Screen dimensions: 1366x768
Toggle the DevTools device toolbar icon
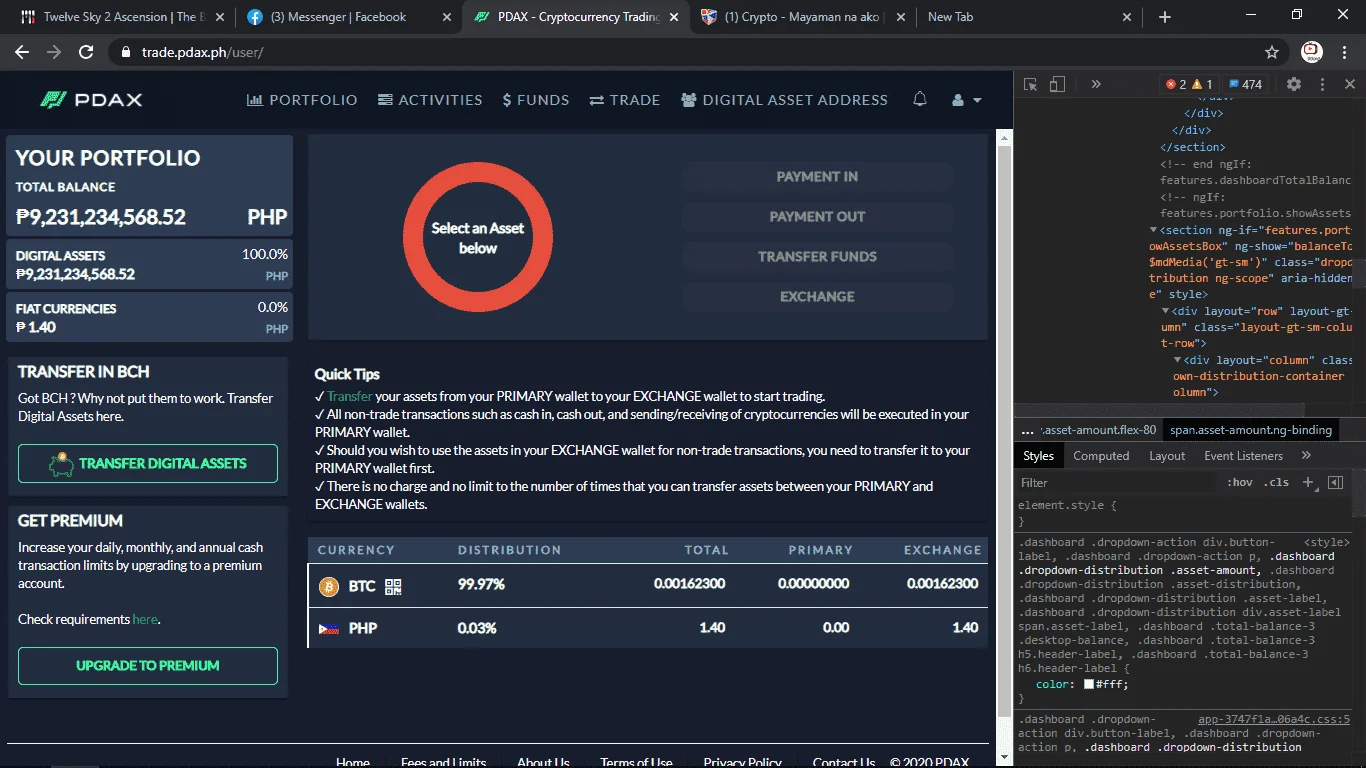point(1057,85)
